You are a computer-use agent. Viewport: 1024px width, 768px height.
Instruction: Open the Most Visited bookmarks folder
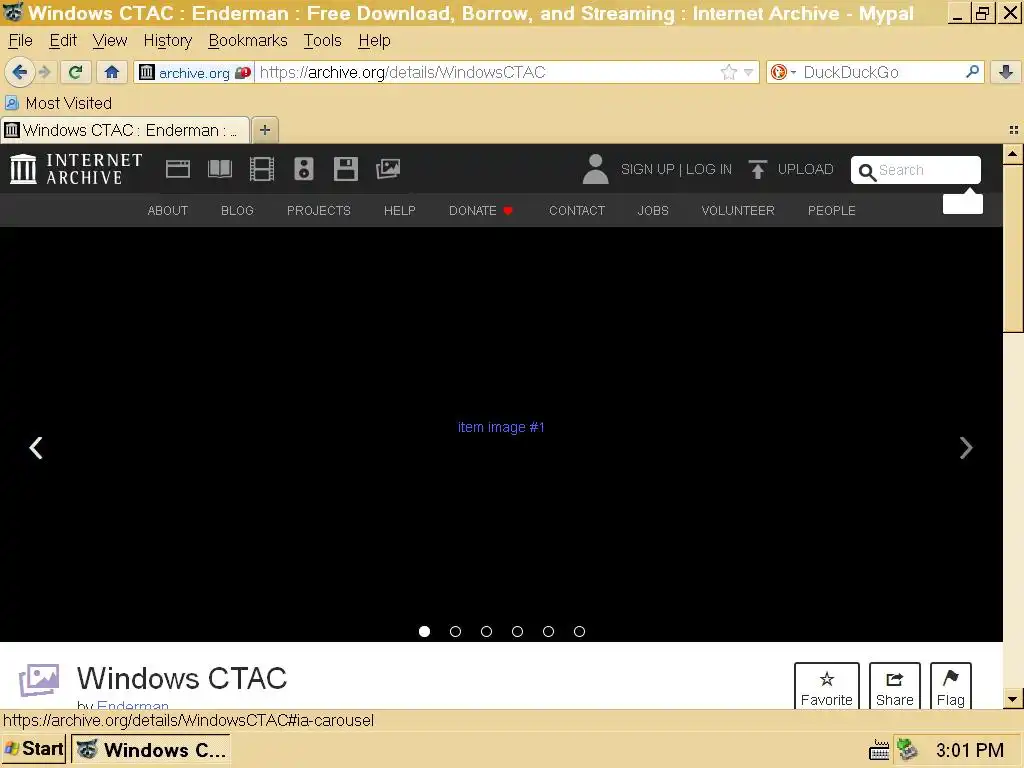click(x=58, y=103)
